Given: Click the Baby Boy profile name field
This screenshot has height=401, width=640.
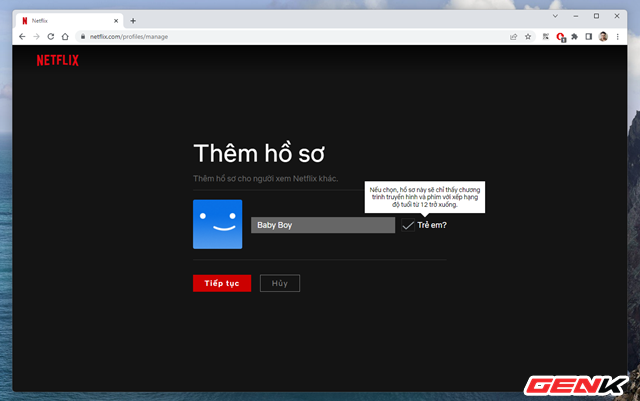Looking at the screenshot, I should 323,225.
